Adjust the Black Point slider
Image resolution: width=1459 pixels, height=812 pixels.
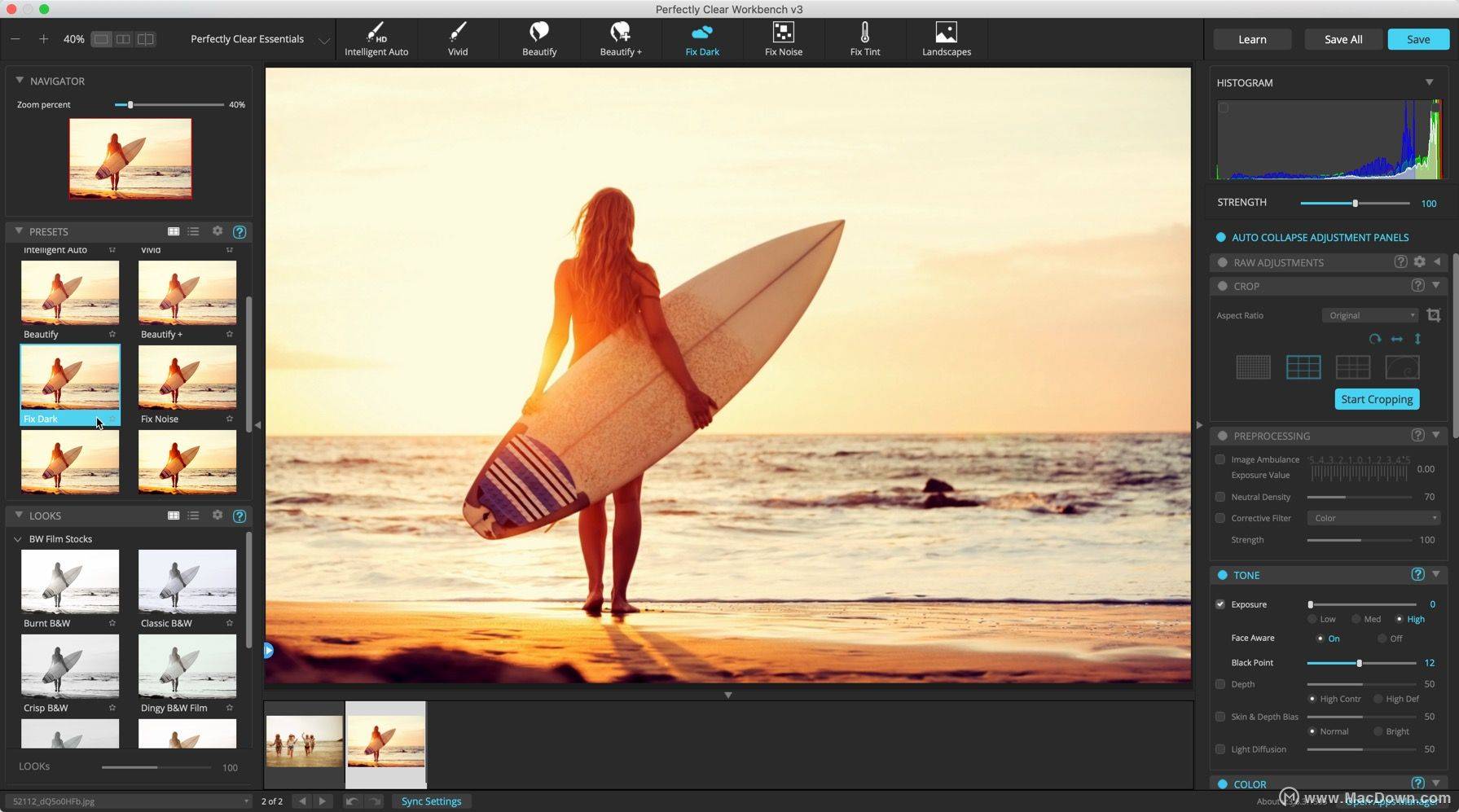coord(1359,663)
